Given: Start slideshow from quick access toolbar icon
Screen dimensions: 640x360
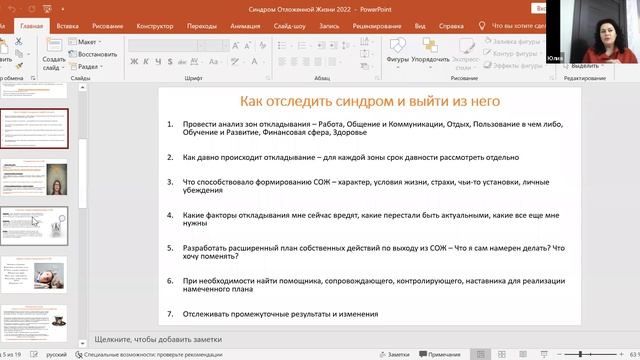Looking at the screenshot, I should click(x=47, y=9).
